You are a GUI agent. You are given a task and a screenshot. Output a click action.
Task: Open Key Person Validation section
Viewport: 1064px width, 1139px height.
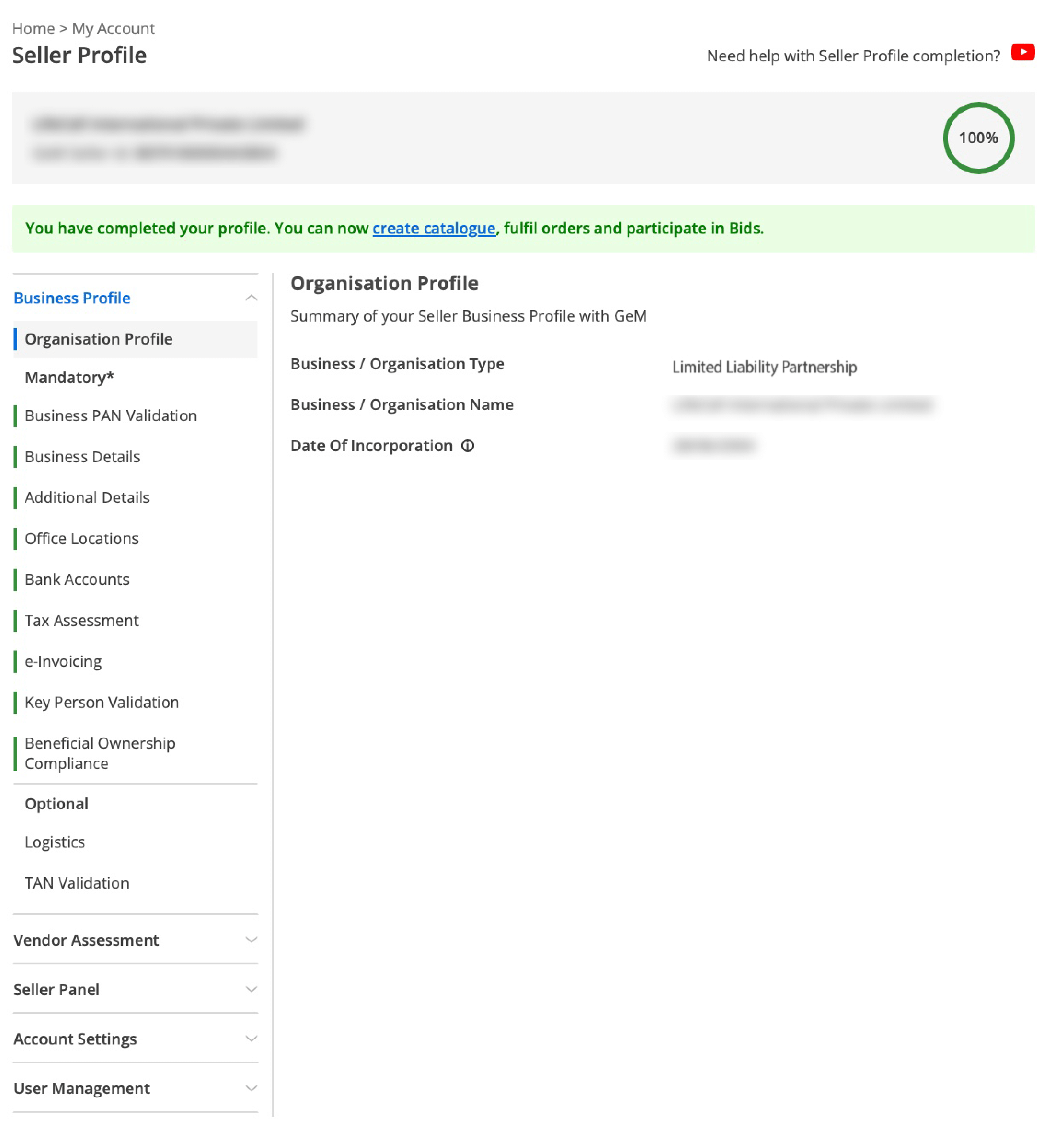point(102,702)
